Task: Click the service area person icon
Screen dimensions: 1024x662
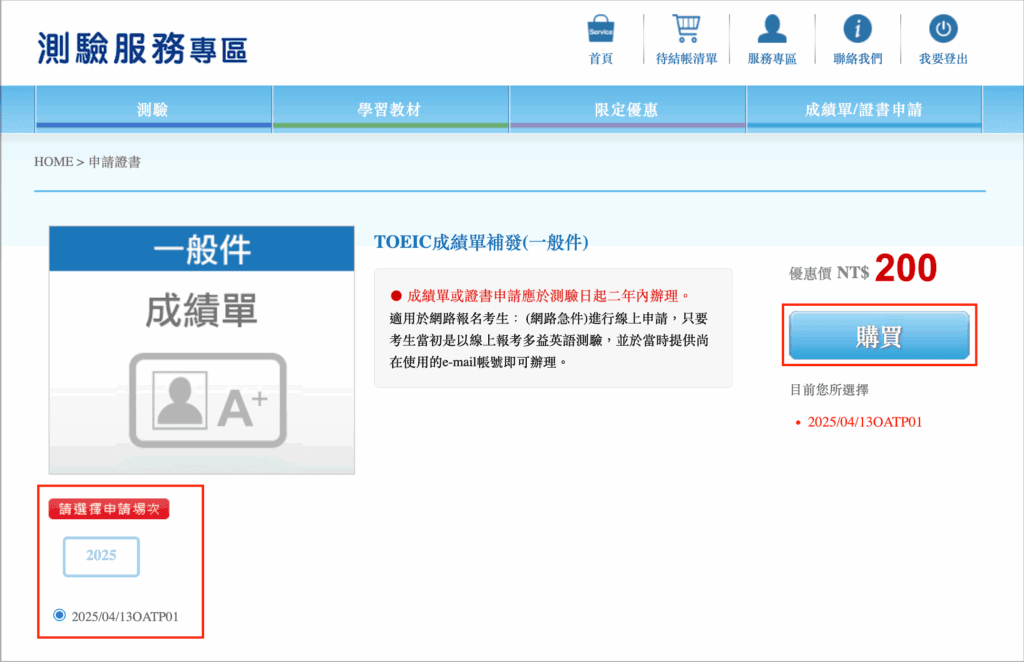Action: (772, 28)
